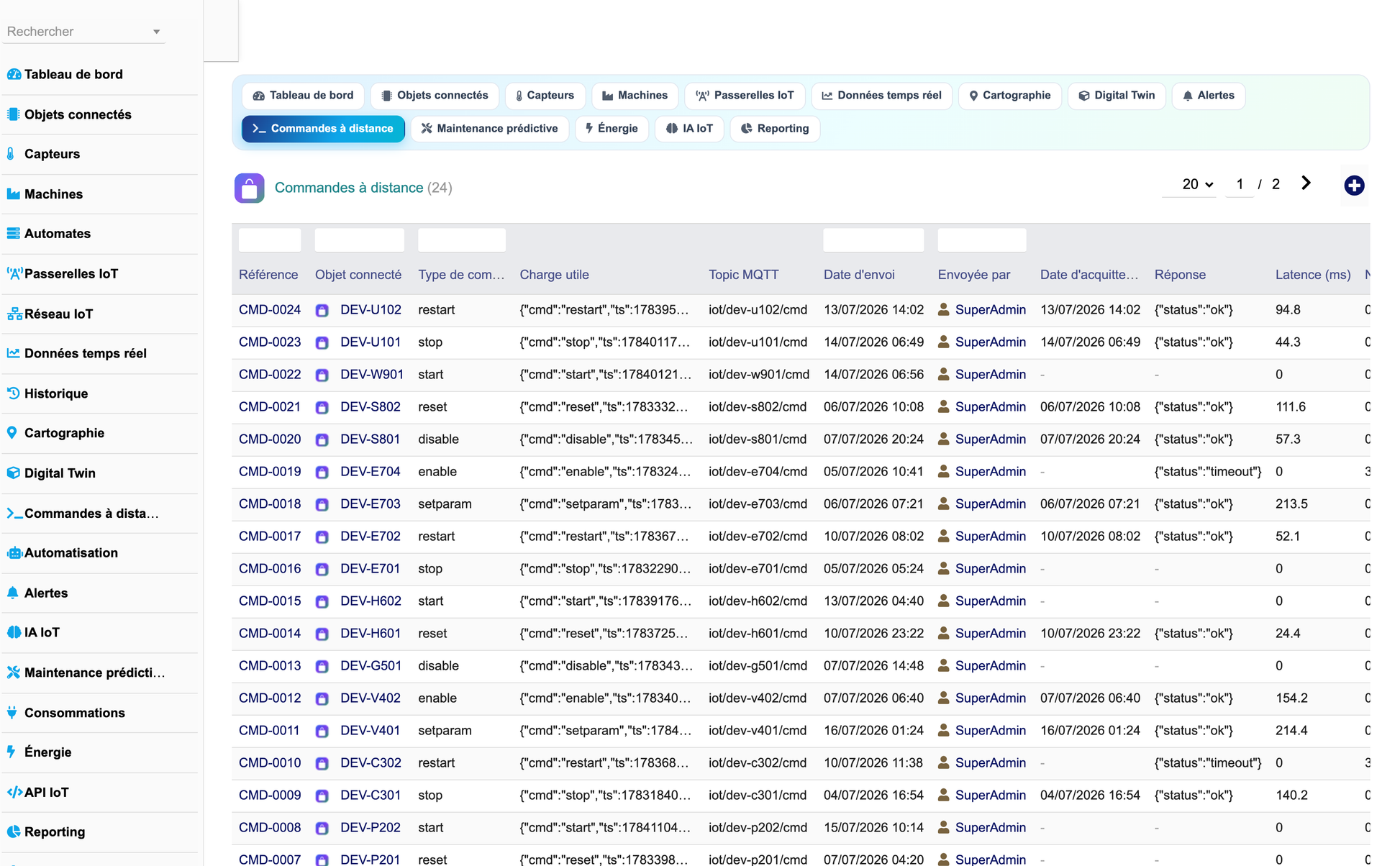1400x866 pixels.
Task: Click the API IoT code sidebar icon
Action: tap(14, 792)
